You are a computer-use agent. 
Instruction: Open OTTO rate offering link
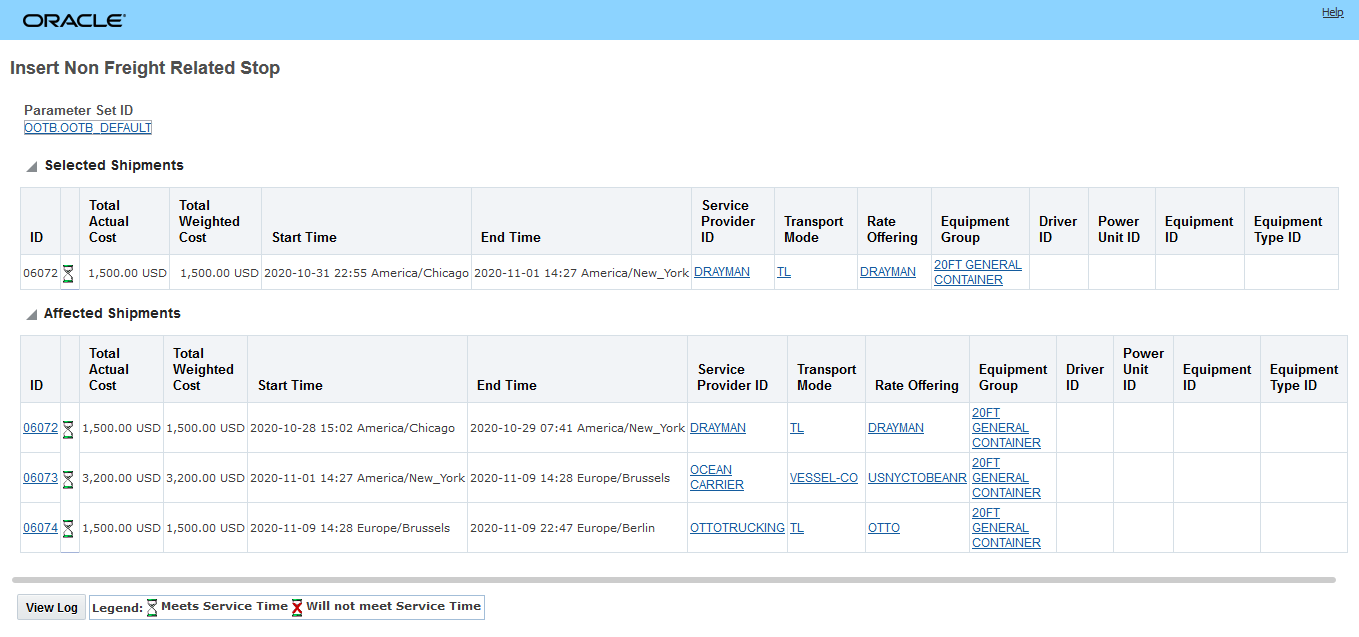884,528
